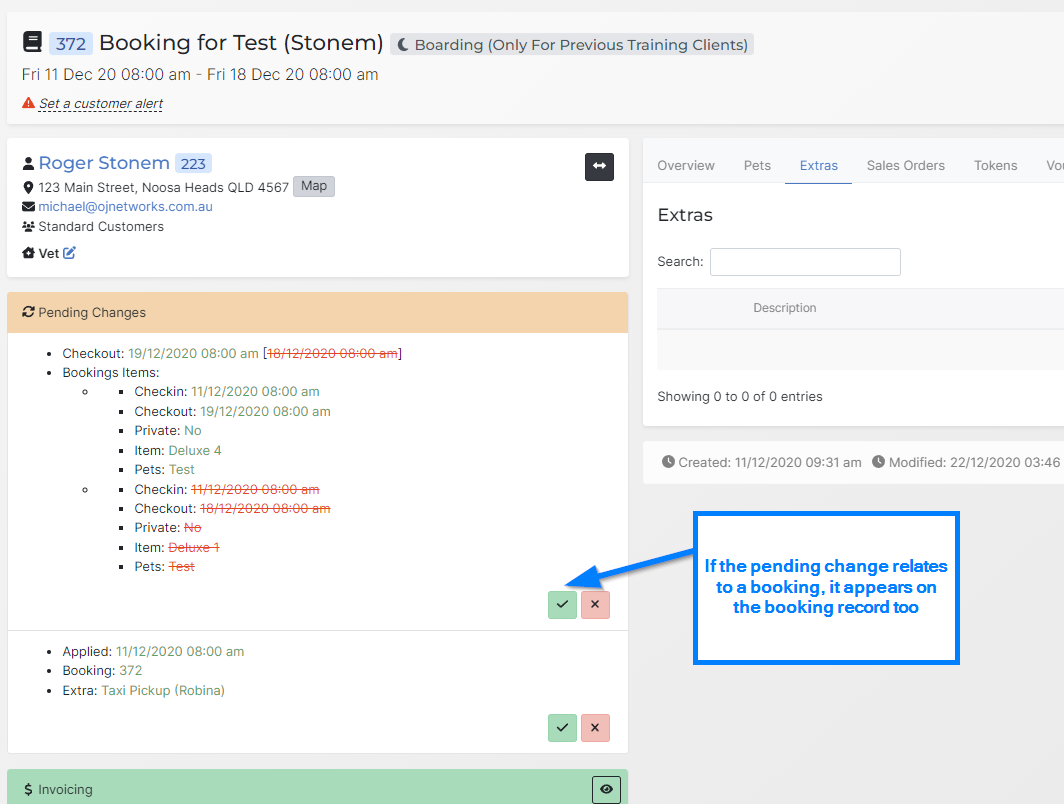The image size is (1064, 804).
Task: Click the Vet clinic house icon
Action: point(28,253)
